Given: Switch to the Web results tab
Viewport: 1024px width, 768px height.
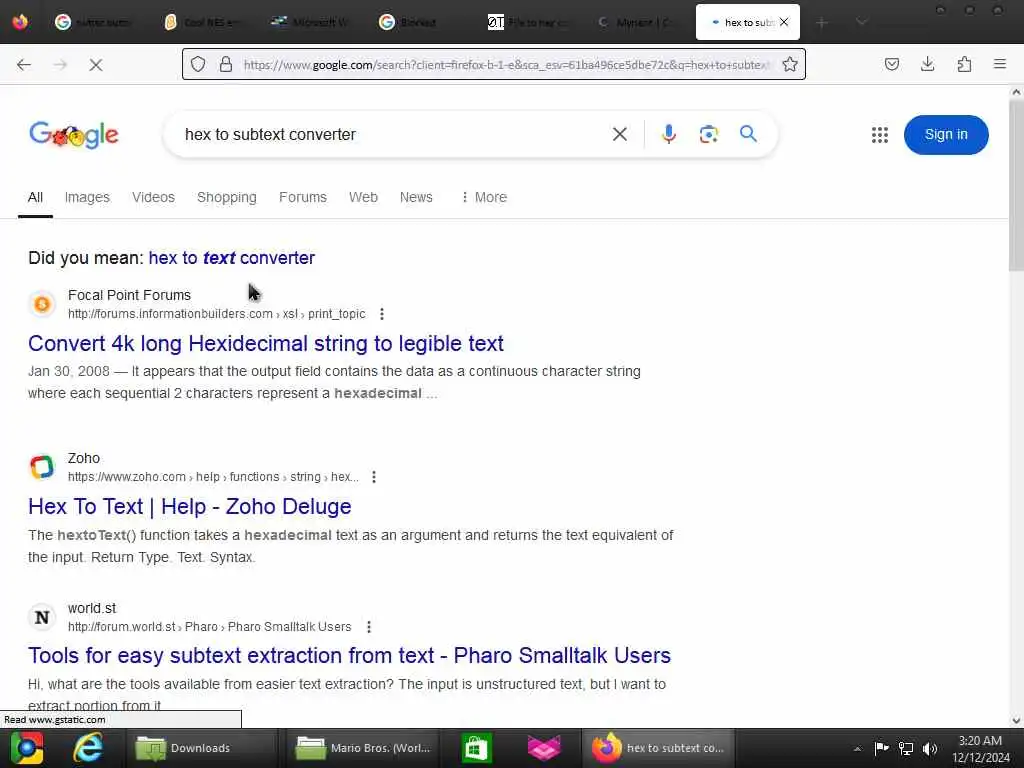Looking at the screenshot, I should (363, 197).
